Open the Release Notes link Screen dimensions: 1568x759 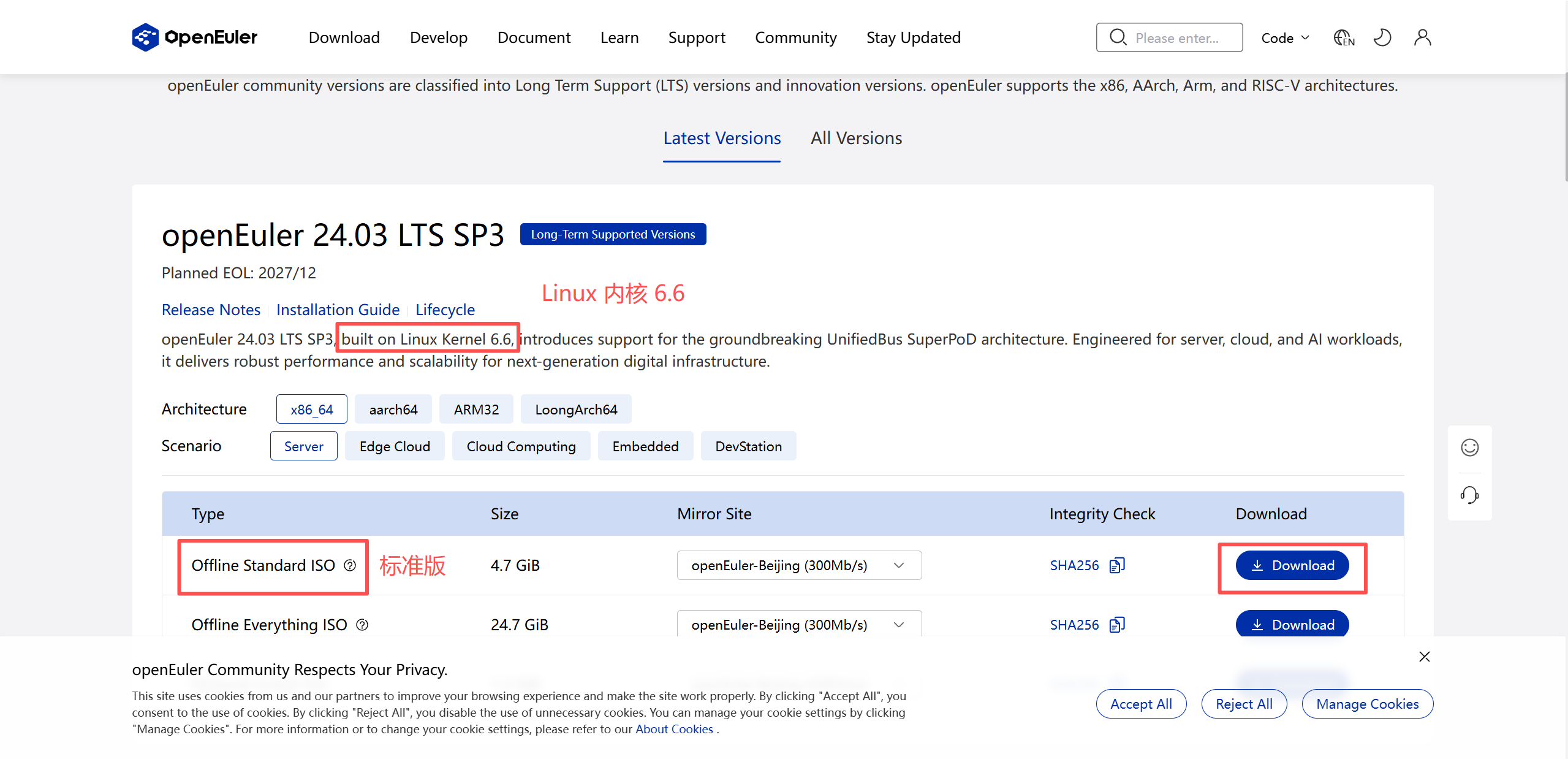pyautogui.click(x=211, y=310)
